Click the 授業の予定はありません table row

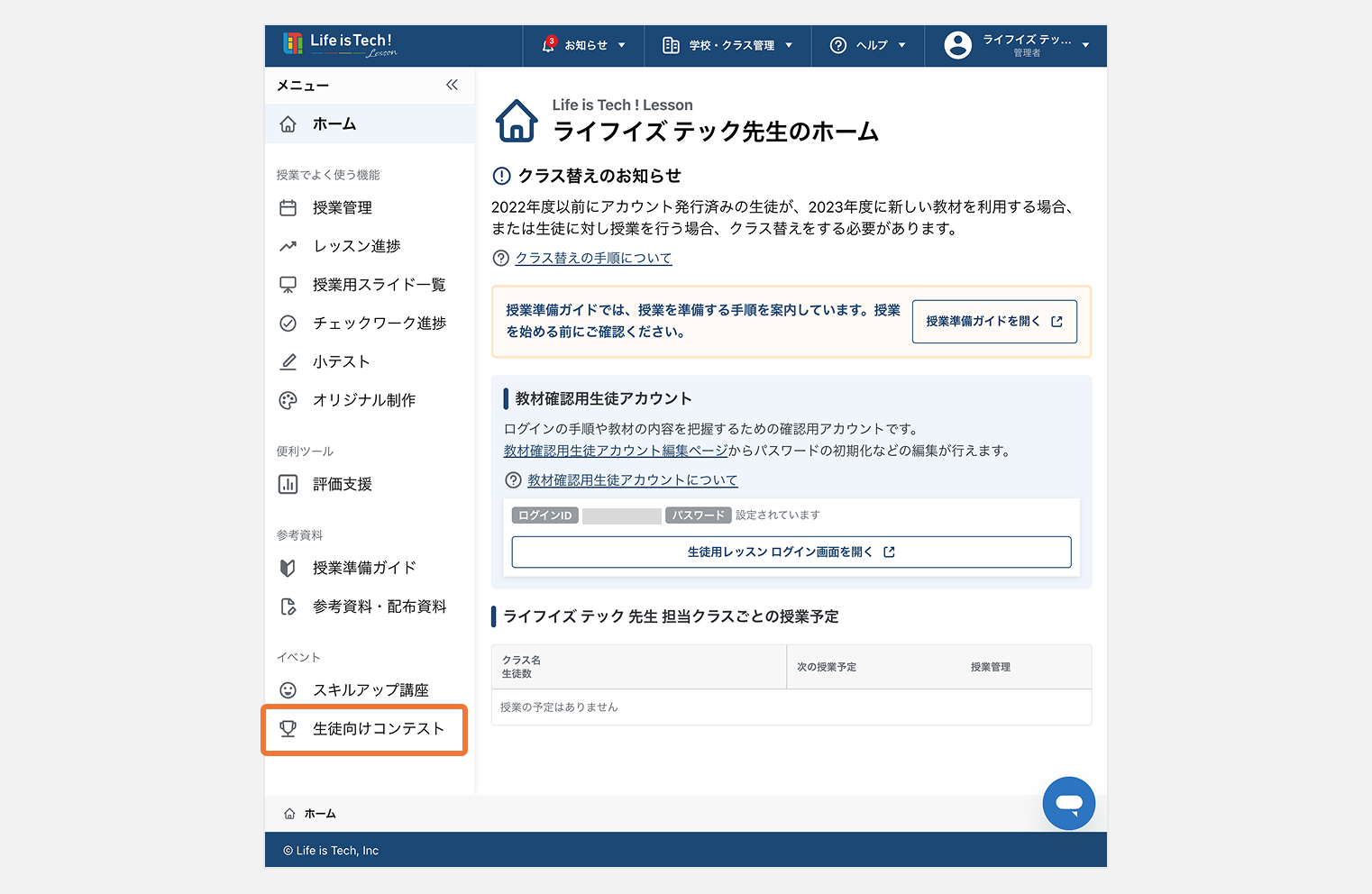tap(791, 707)
